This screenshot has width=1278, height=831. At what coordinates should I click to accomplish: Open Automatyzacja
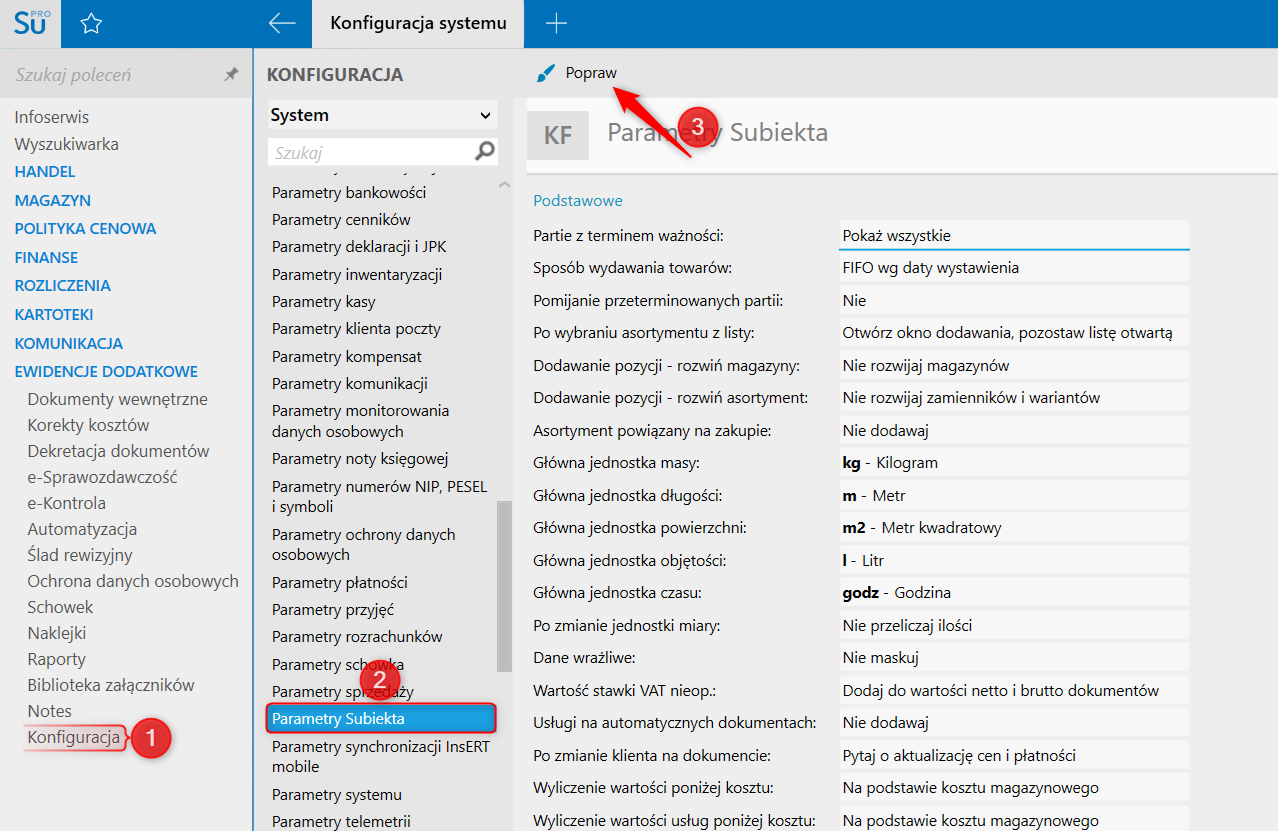(82, 529)
